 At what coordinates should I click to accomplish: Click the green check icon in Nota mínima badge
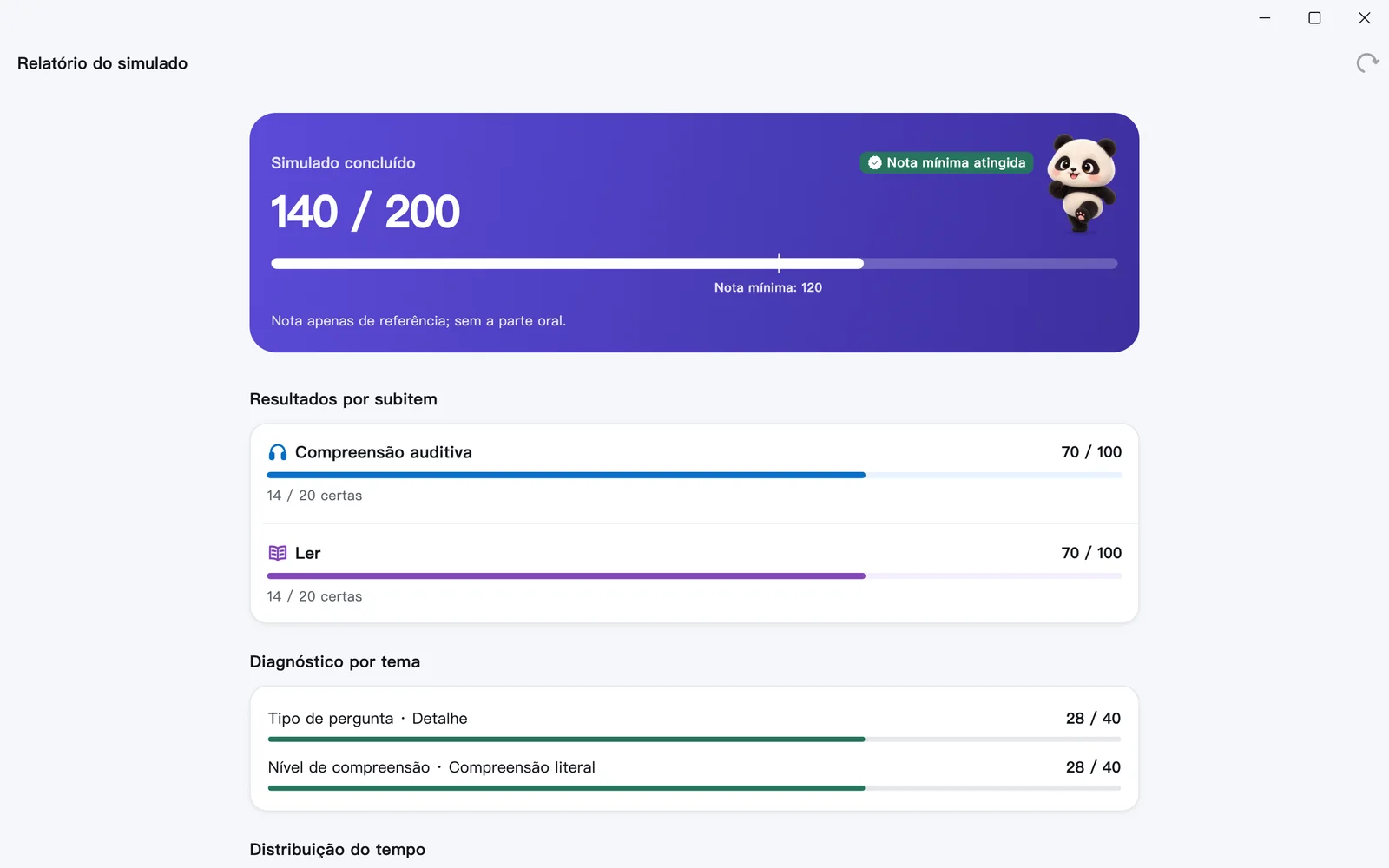(x=874, y=162)
